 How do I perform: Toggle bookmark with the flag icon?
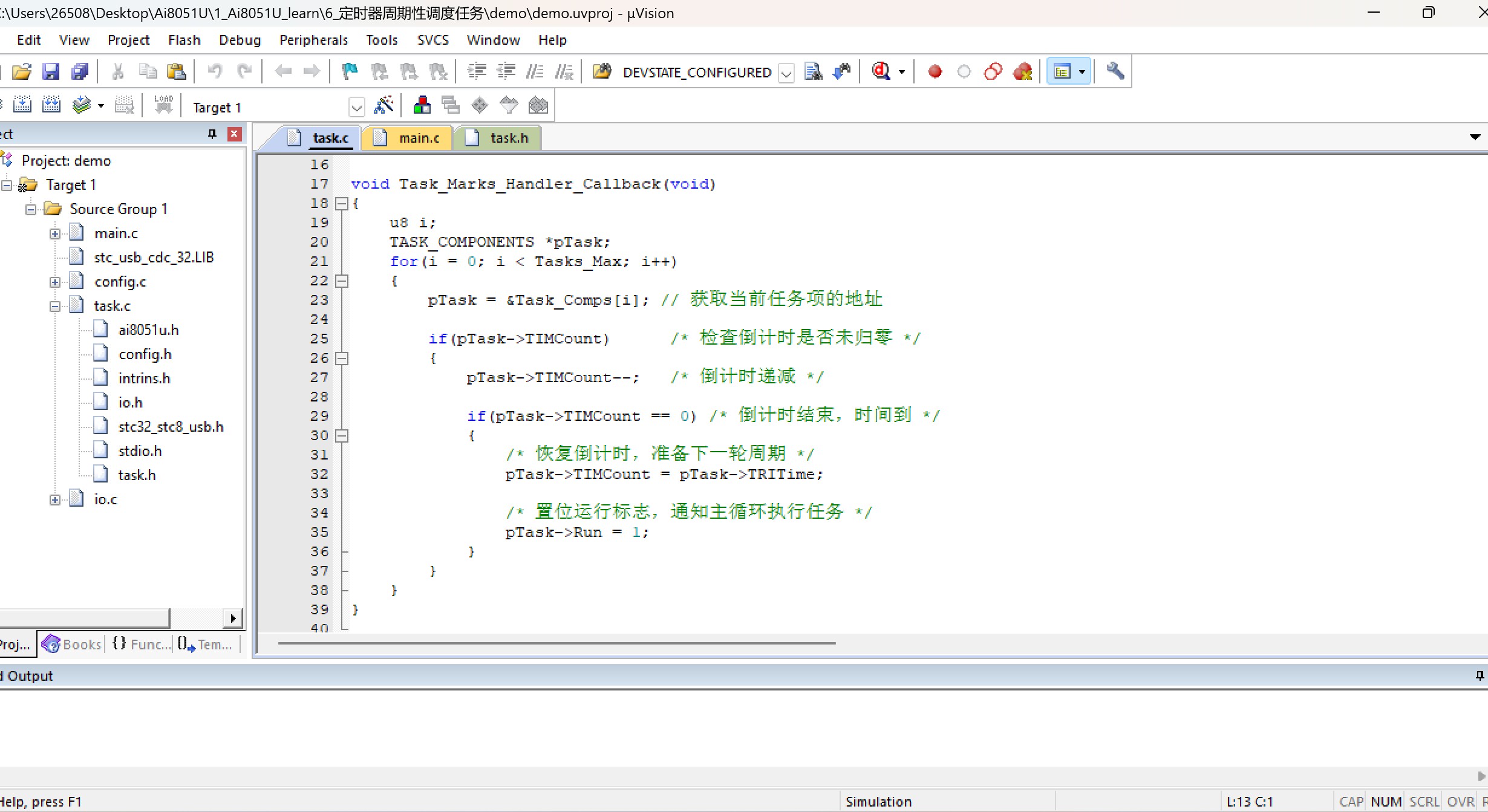[350, 72]
